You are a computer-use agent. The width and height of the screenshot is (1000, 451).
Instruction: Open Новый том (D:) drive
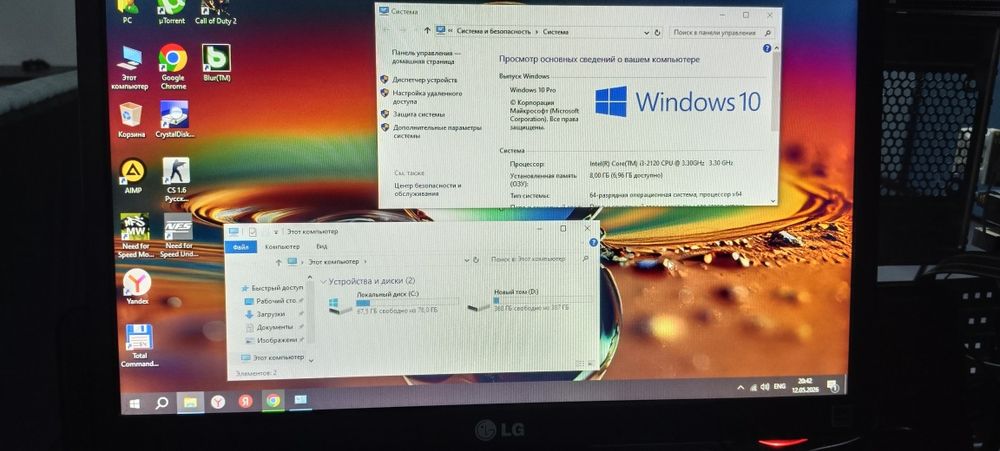pyautogui.click(x=530, y=300)
